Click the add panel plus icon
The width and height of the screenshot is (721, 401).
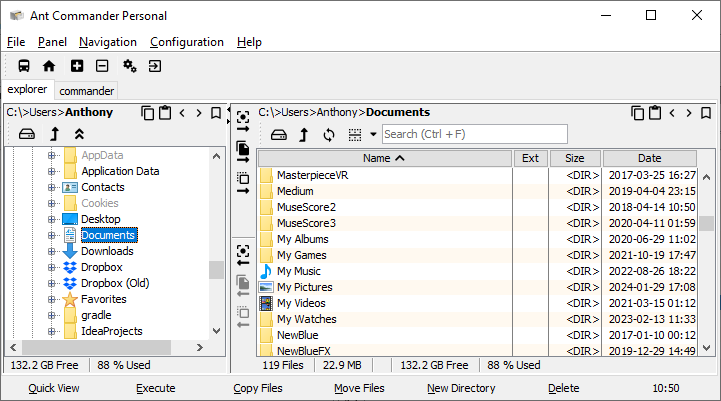coord(77,66)
